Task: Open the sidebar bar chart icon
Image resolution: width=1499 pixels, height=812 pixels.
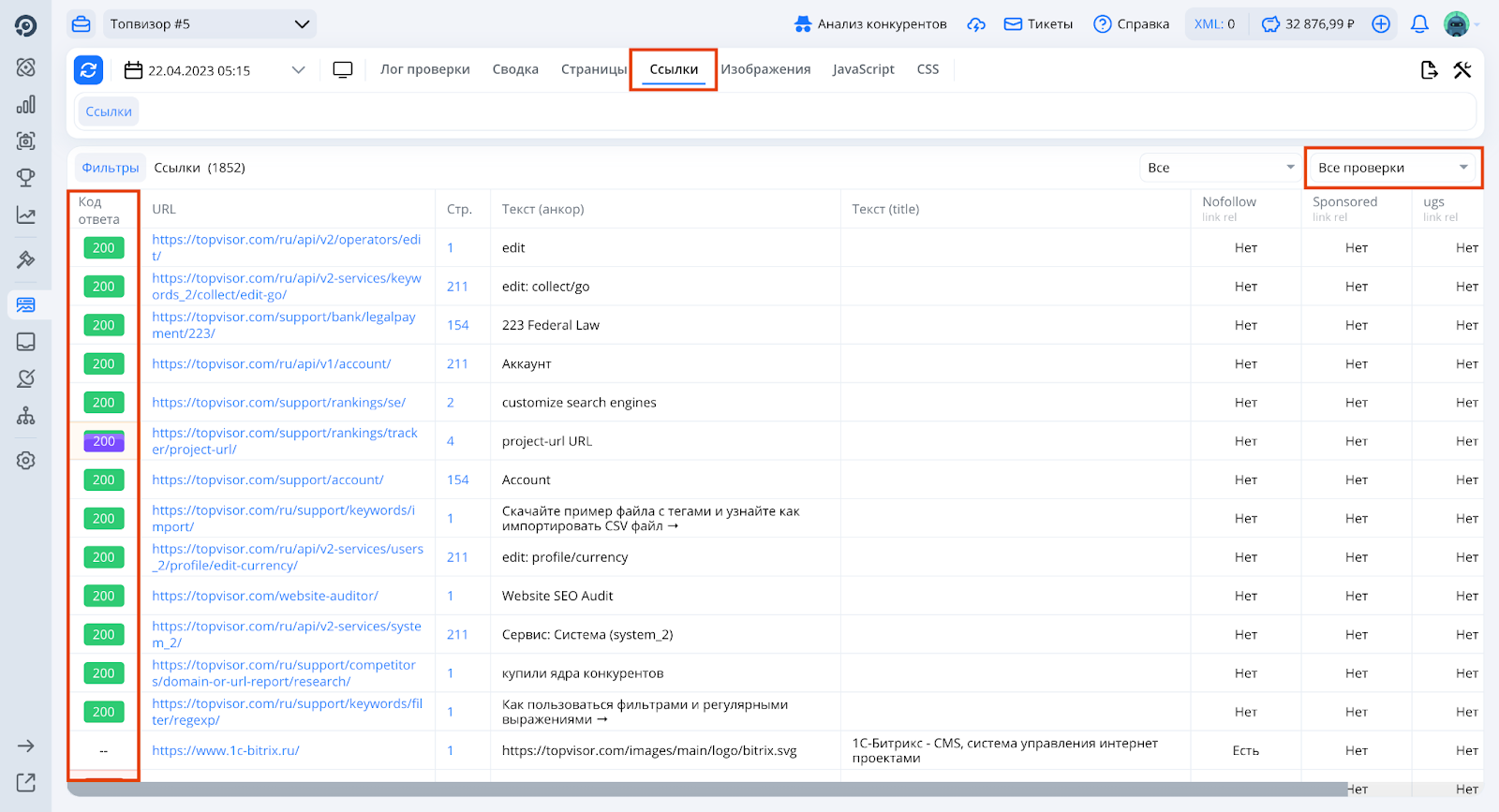Action: pyautogui.click(x=26, y=105)
